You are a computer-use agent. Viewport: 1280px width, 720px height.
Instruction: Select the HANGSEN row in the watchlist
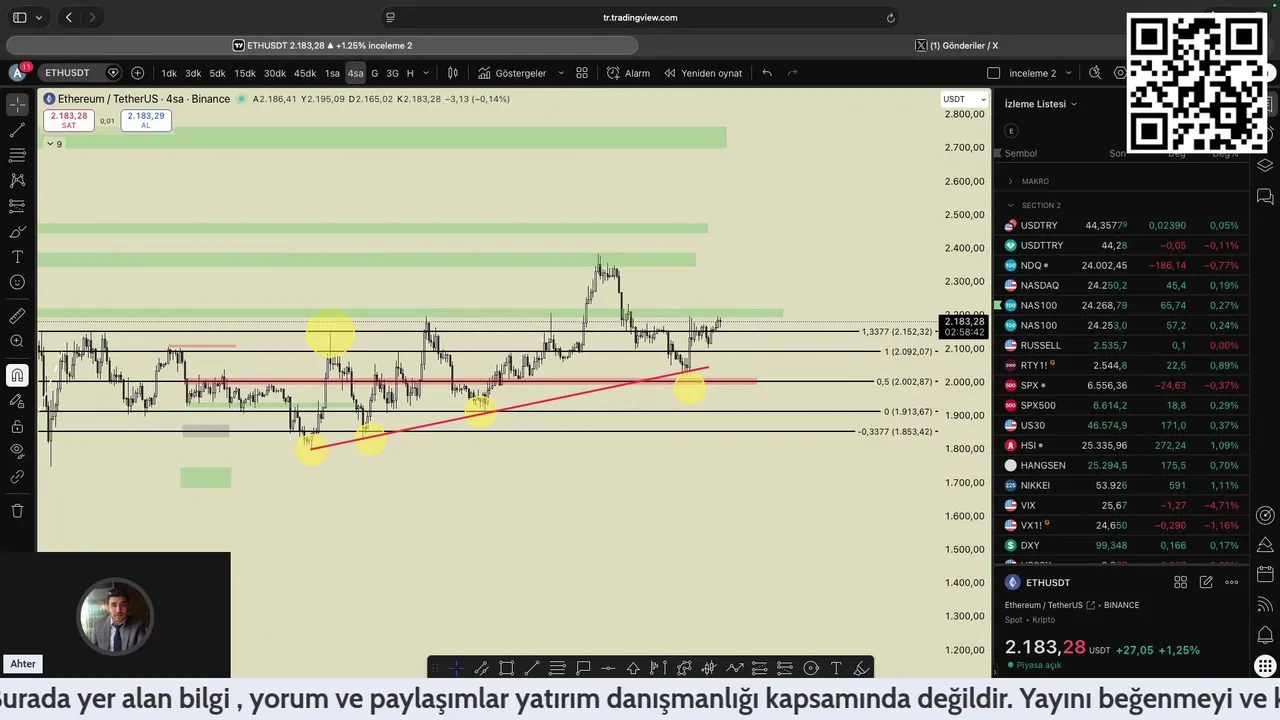pyautogui.click(x=1122, y=465)
